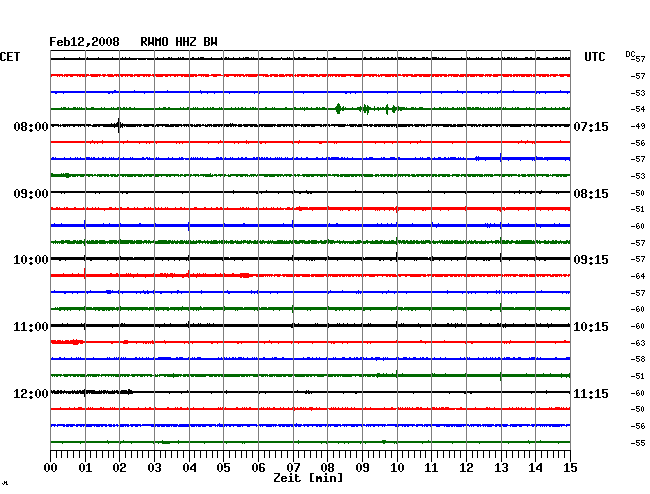The width and height of the screenshot is (650, 494).
Task: Click the 08:15 UTC time label
Action: tap(591, 194)
